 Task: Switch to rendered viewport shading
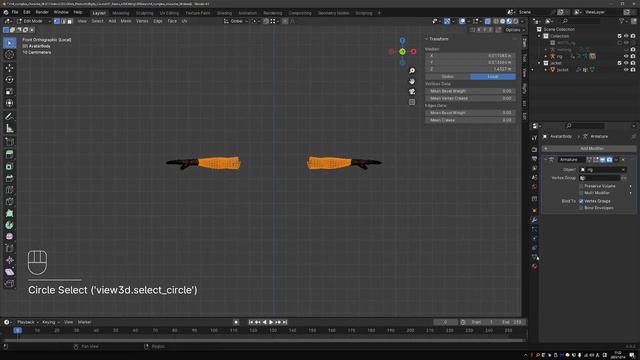516,21
